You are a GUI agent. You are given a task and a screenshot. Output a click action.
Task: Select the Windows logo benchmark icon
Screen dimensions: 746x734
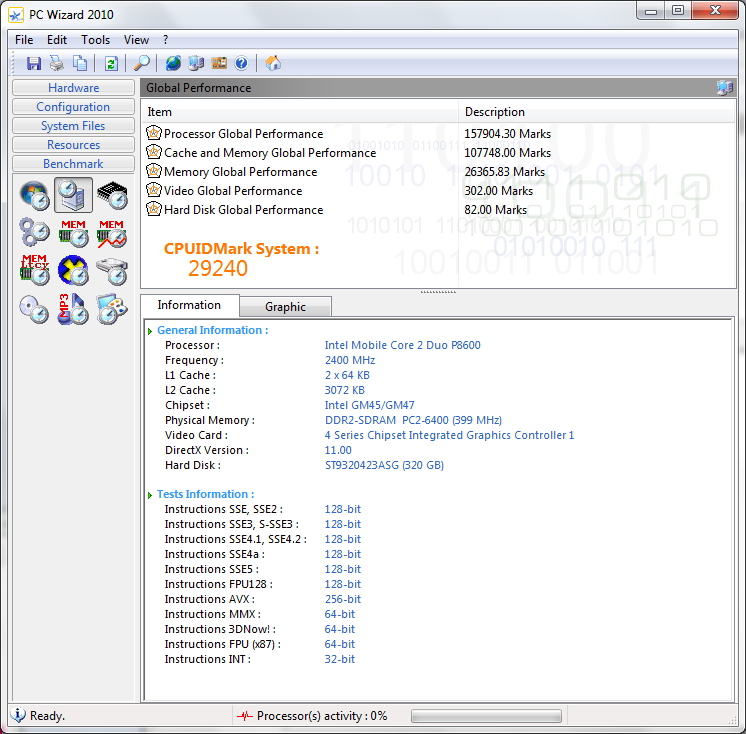pyautogui.click(x=34, y=196)
